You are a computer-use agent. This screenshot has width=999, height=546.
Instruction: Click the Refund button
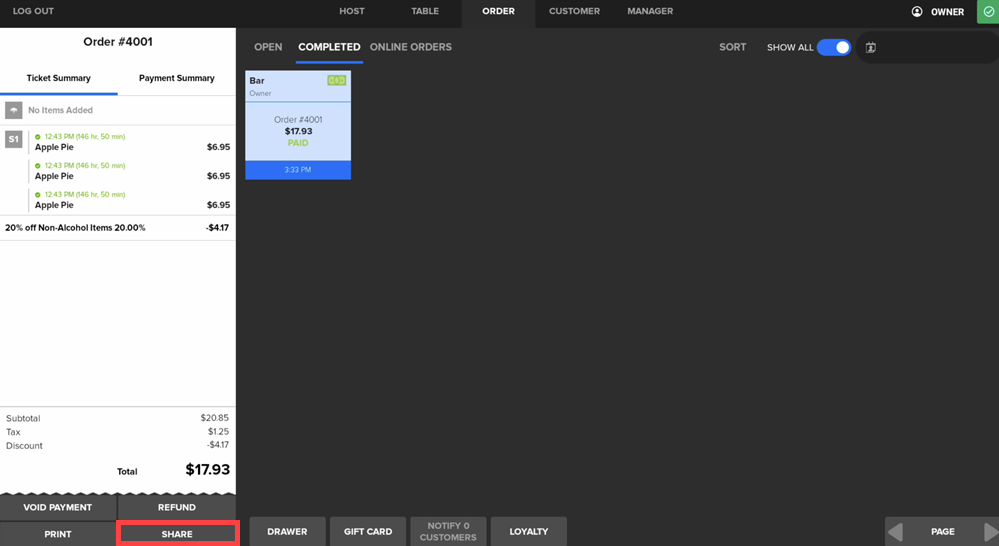177,508
